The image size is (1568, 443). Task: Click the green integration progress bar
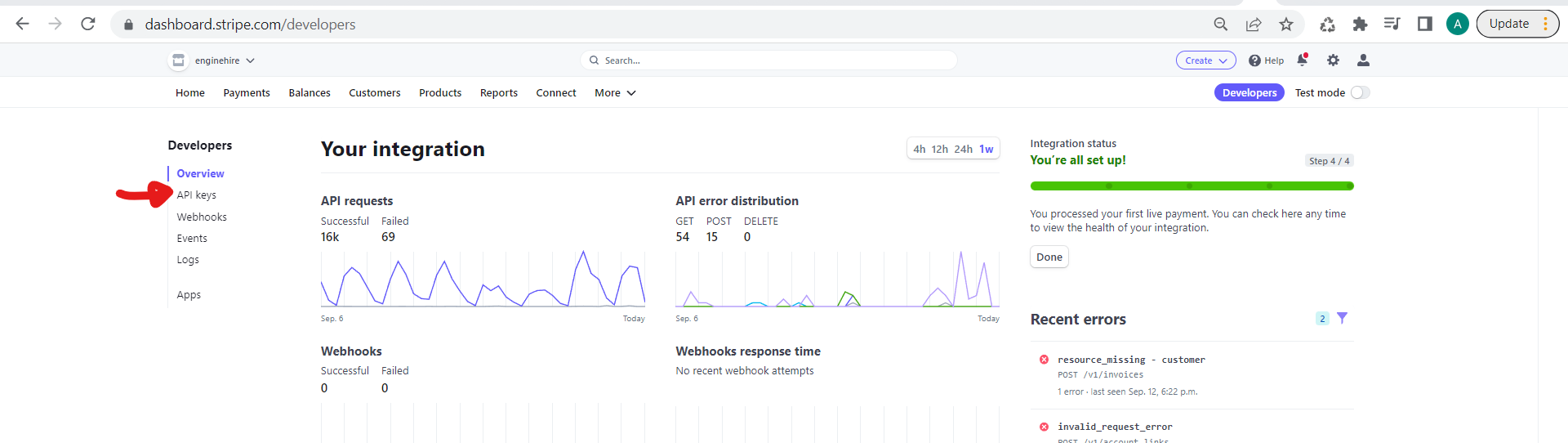[x=1192, y=186]
